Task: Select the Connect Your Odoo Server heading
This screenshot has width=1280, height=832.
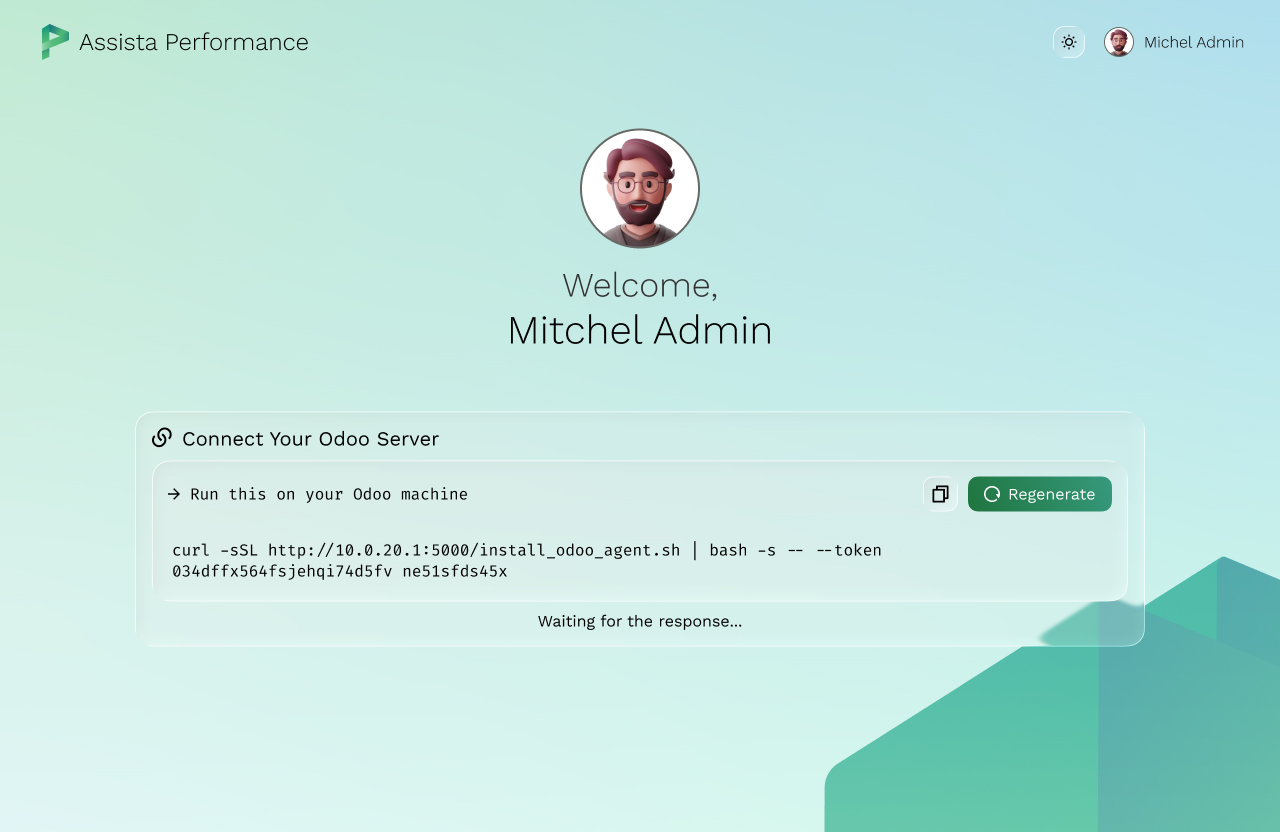Action: 310,439
